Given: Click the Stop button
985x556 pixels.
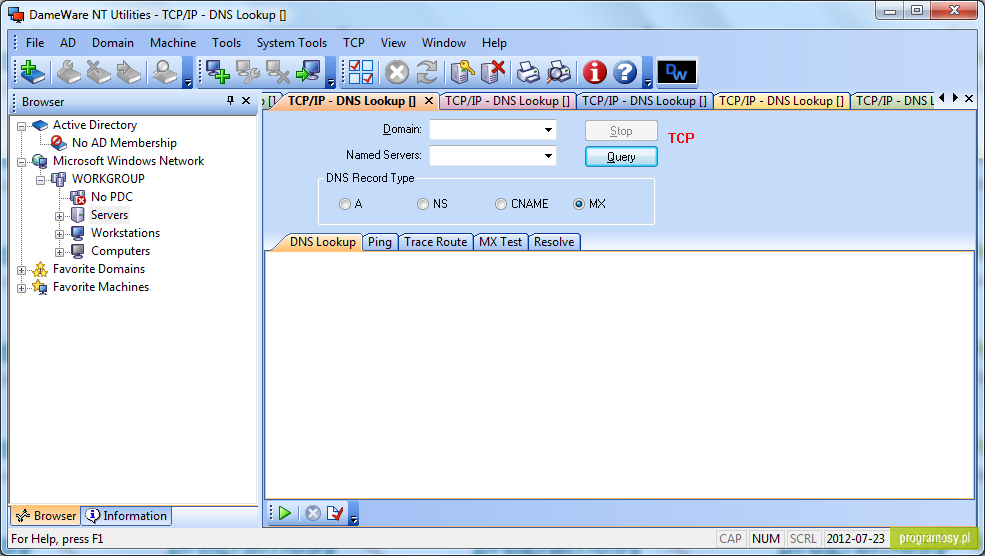Looking at the screenshot, I should pyautogui.click(x=621, y=131).
